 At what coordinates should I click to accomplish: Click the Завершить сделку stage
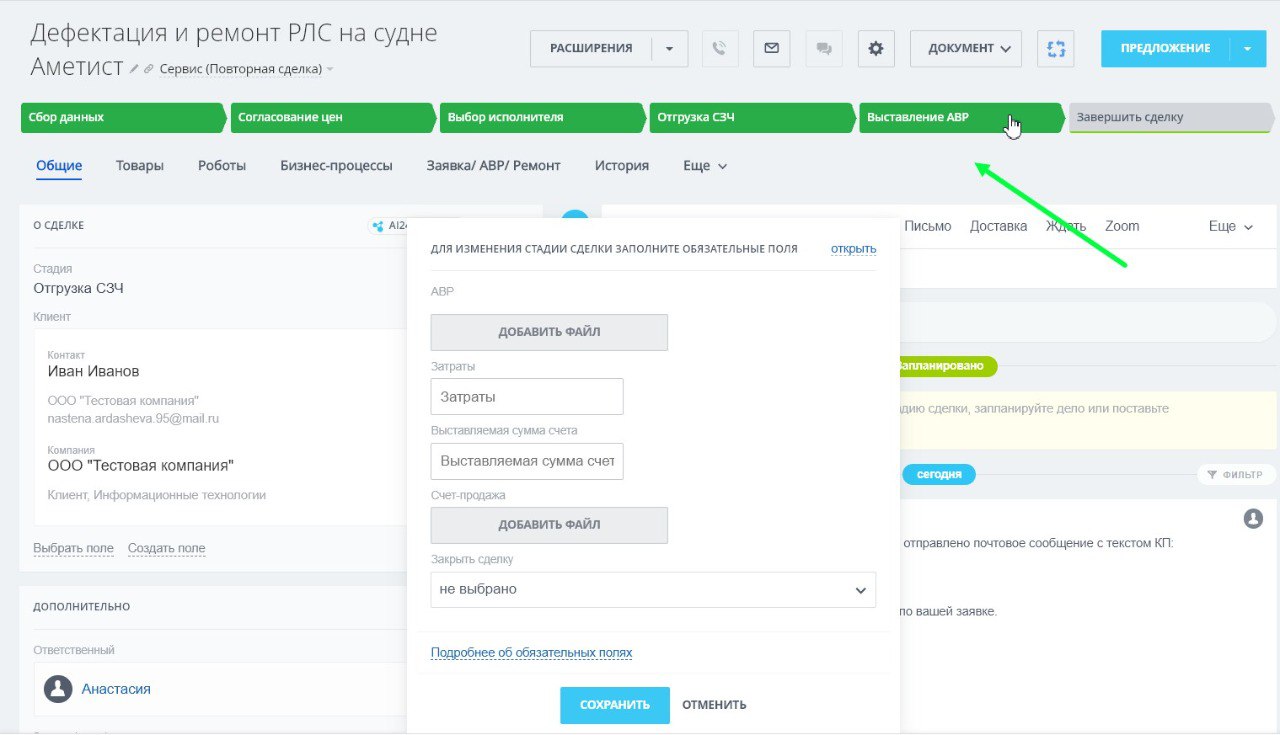coord(1170,117)
